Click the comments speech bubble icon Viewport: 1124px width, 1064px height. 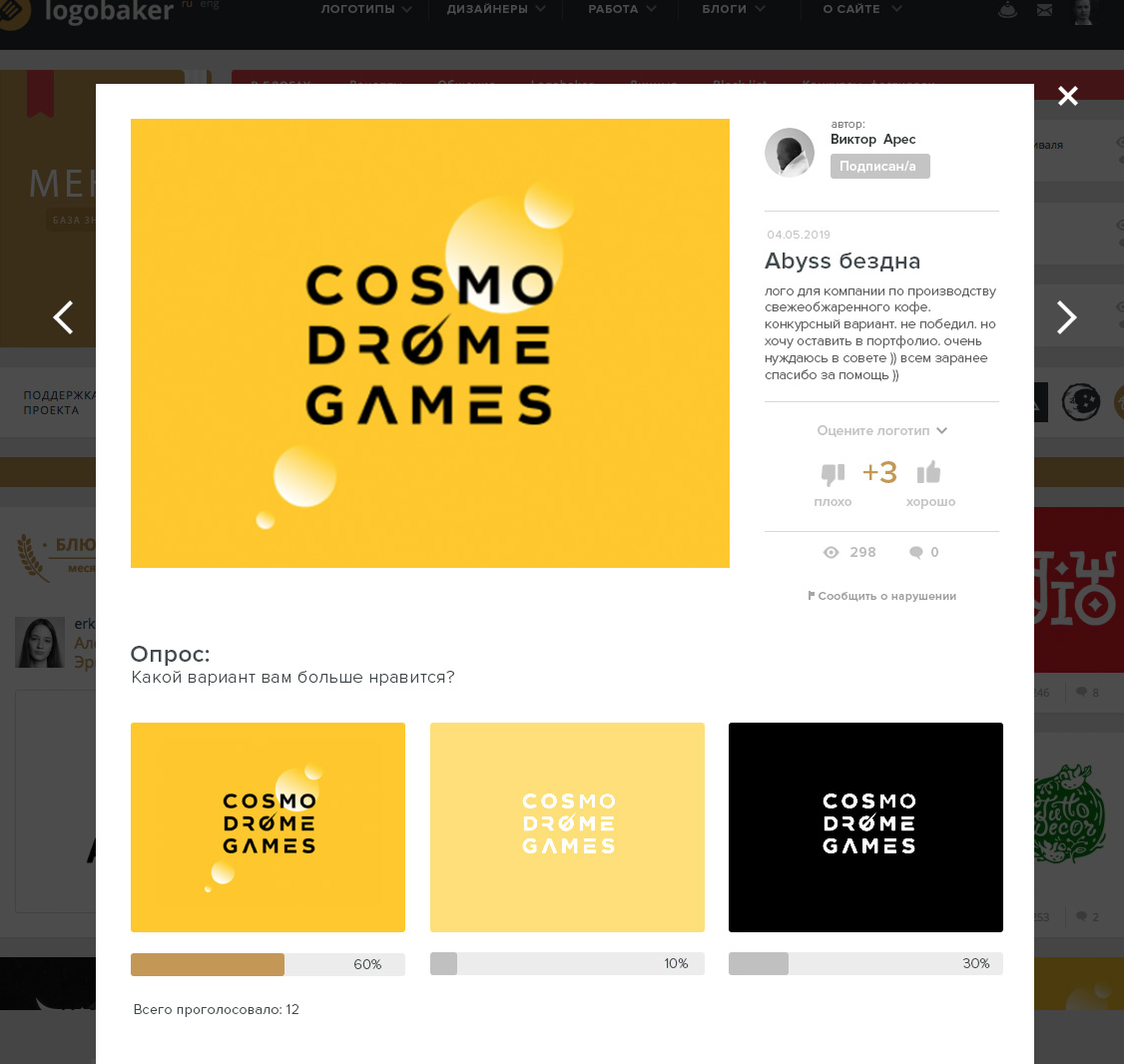click(915, 553)
